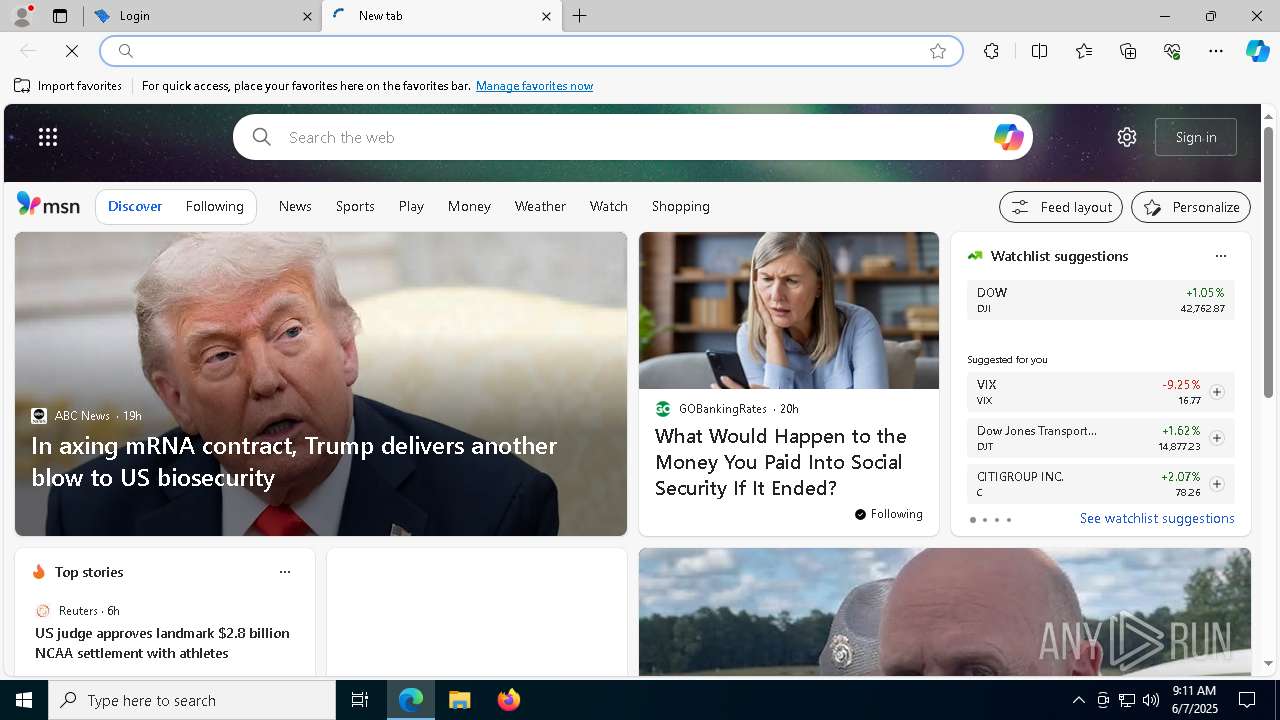
Task: Open the taskbar clock and date
Action: tap(1194, 700)
